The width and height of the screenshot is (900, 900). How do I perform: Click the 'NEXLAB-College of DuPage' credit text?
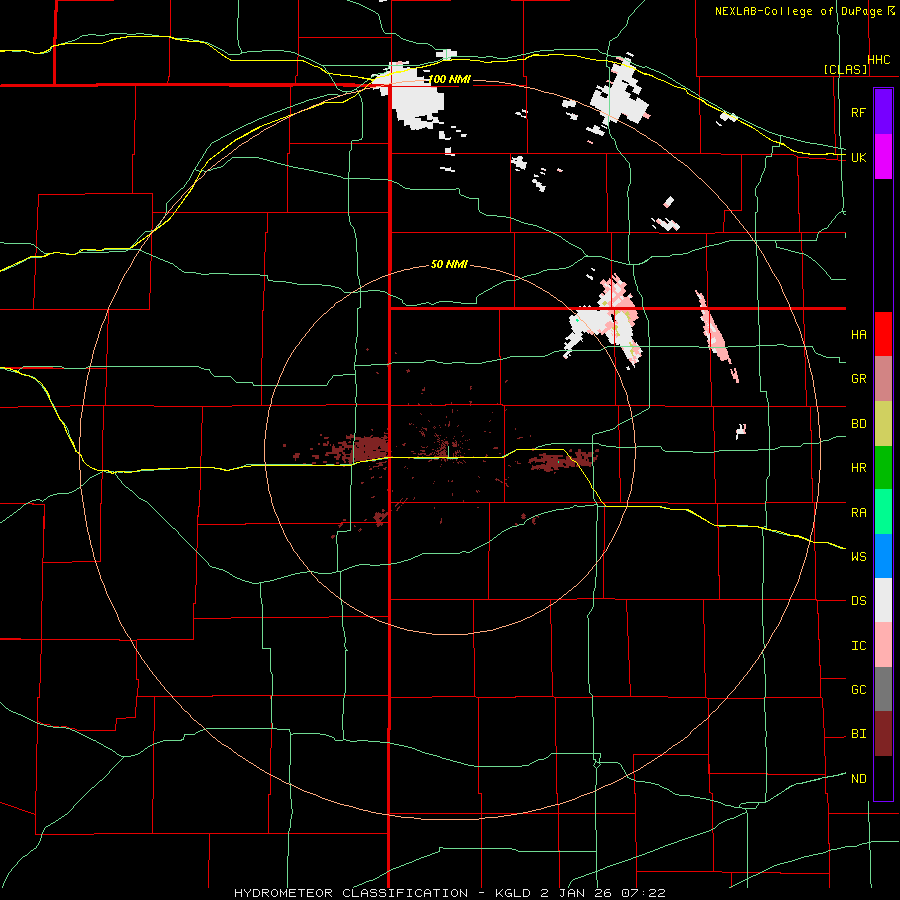tap(798, 11)
